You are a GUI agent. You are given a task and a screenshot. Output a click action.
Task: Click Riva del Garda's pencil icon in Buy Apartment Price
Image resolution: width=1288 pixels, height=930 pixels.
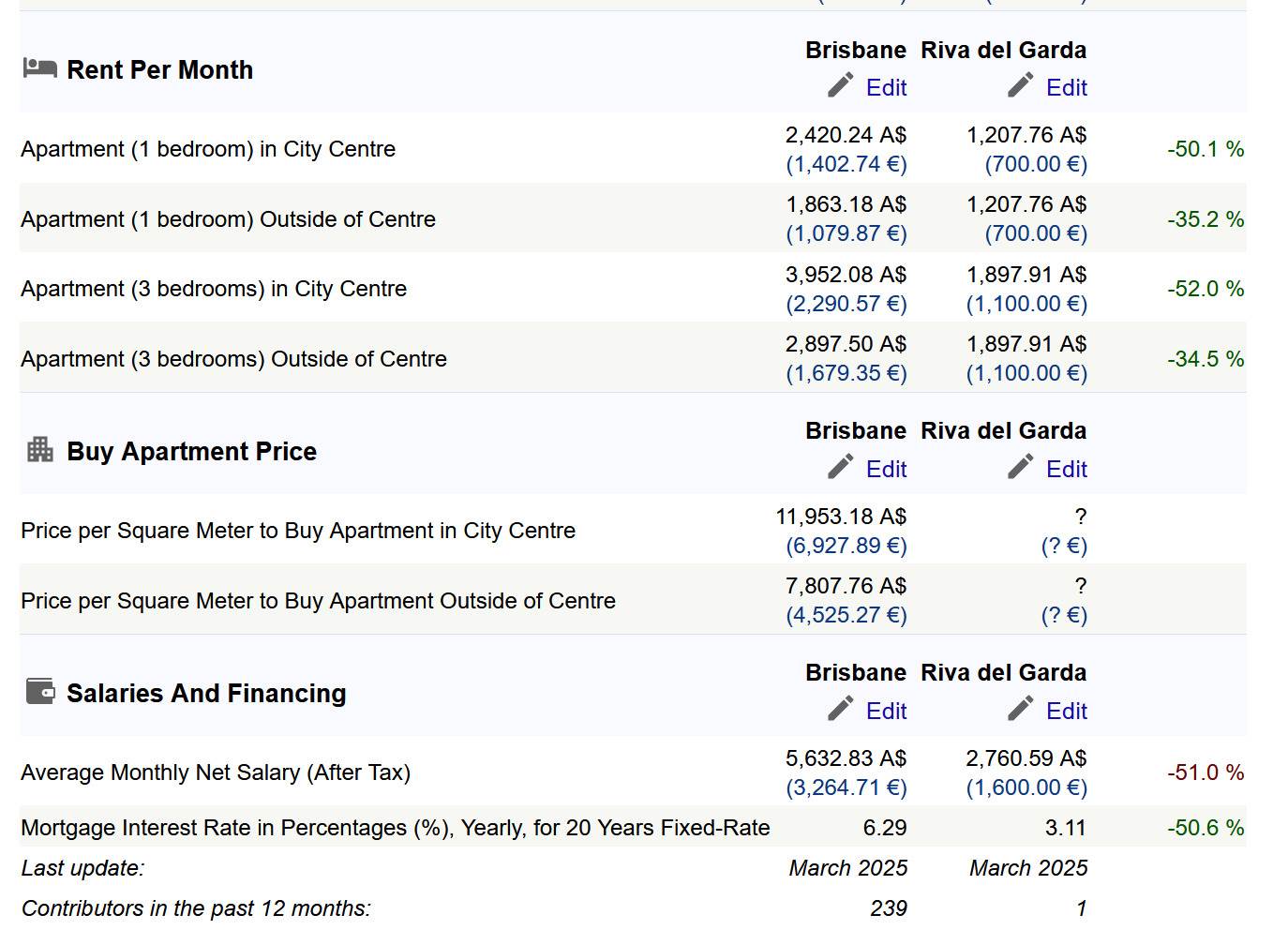[1021, 467]
